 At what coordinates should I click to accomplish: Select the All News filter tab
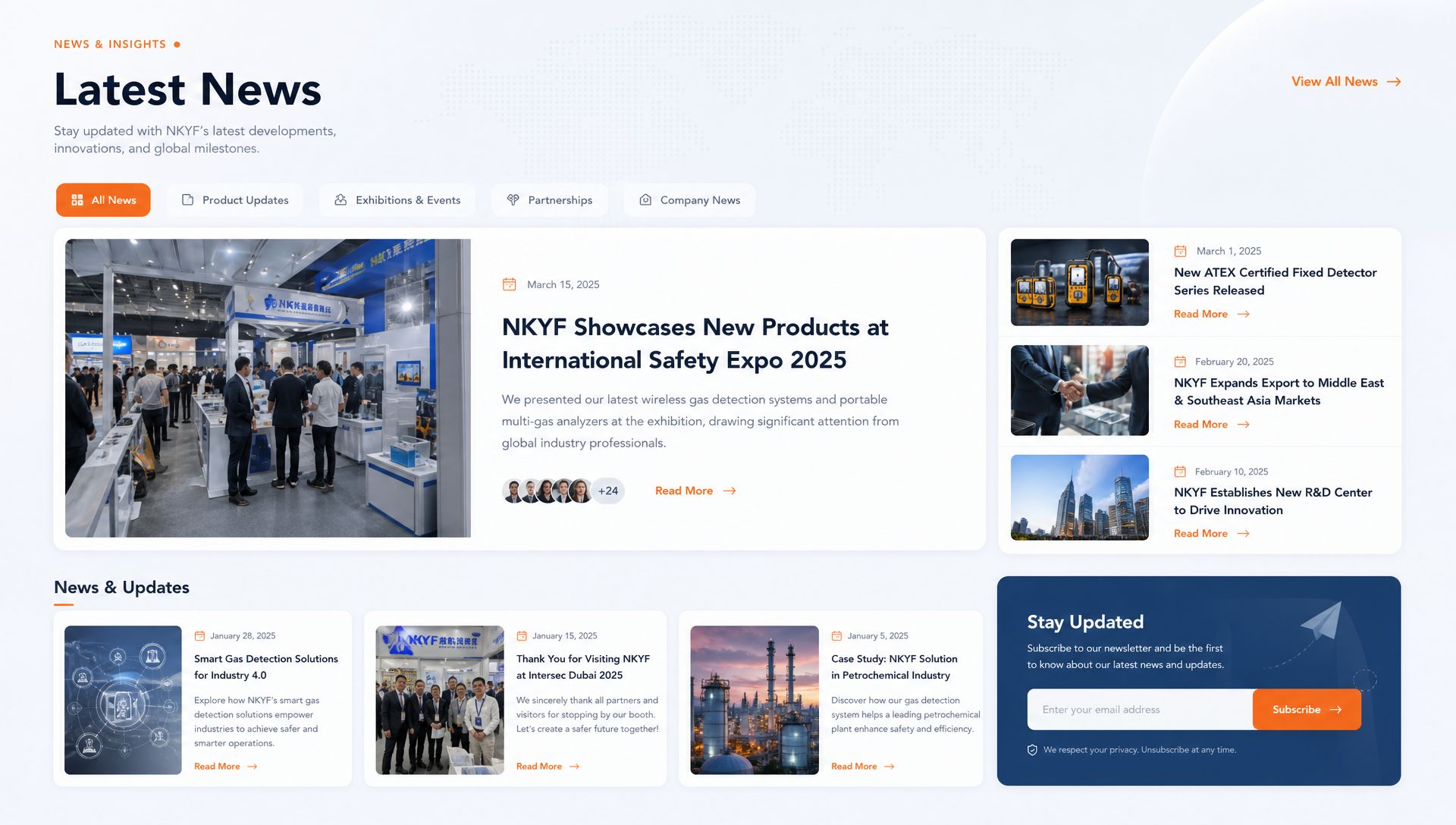(103, 200)
